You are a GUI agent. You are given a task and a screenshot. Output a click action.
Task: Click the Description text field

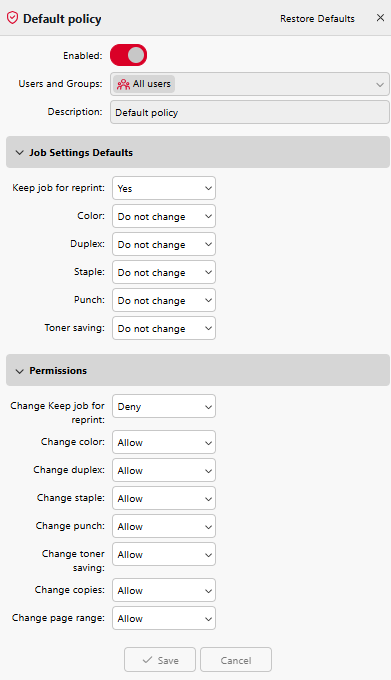click(250, 112)
